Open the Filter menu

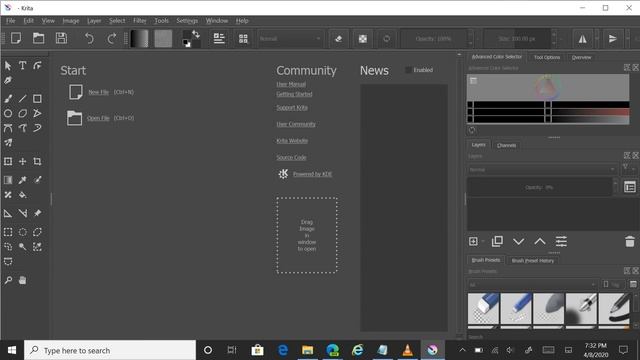click(140, 20)
